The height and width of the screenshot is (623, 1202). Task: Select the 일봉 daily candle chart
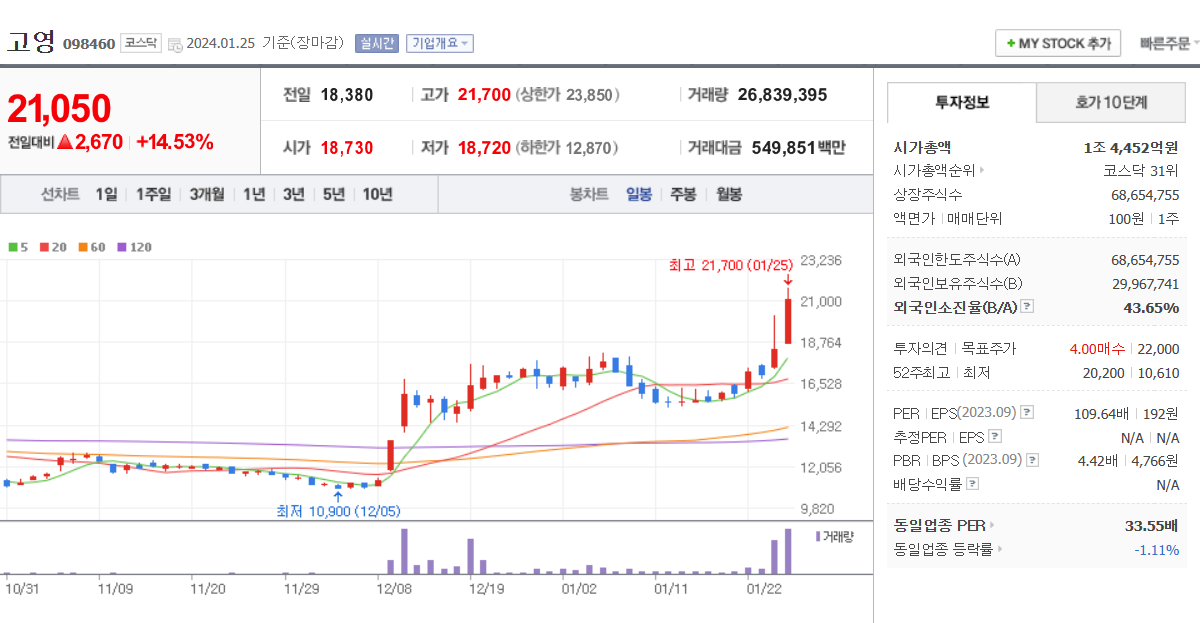639,194
